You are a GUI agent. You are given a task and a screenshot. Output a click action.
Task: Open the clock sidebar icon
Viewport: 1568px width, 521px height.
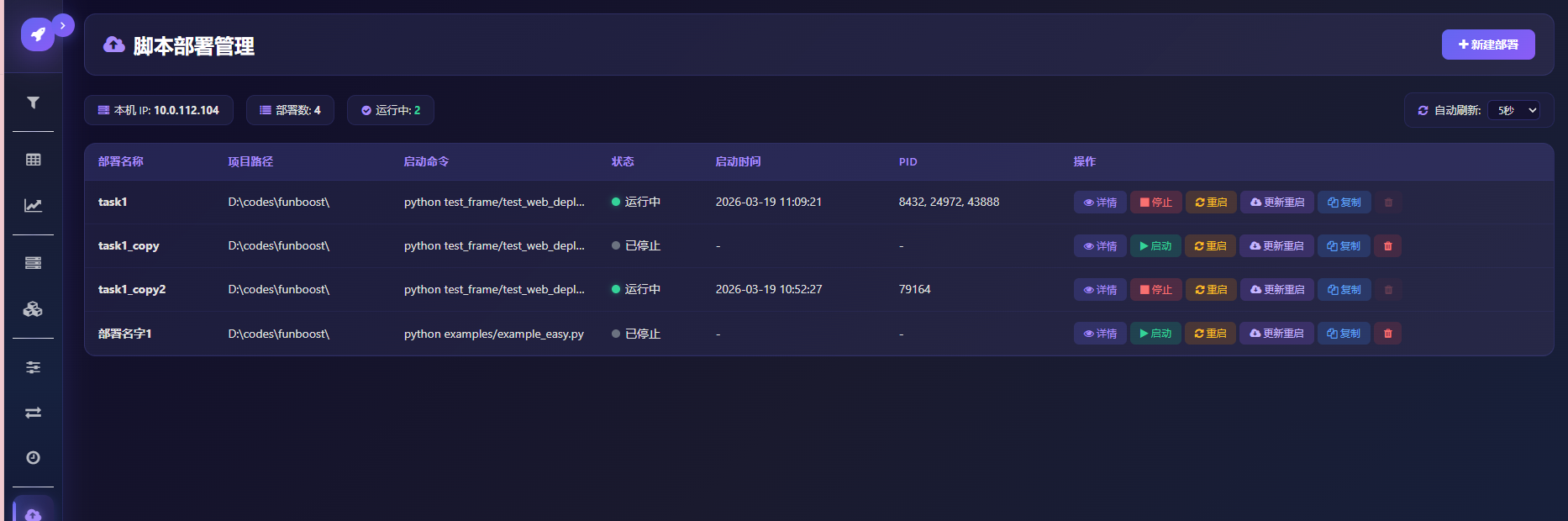[x=33, y=458]
